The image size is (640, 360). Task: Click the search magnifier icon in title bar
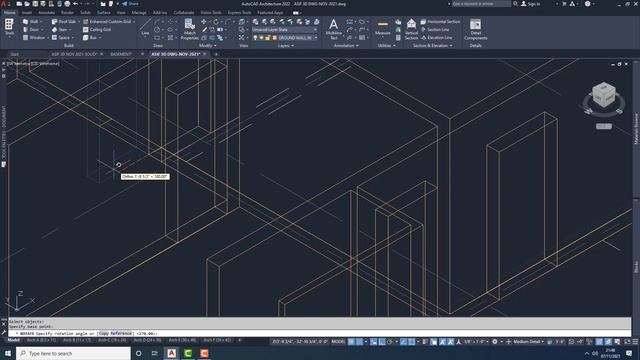pyautogui.click(x=515, y=4)
